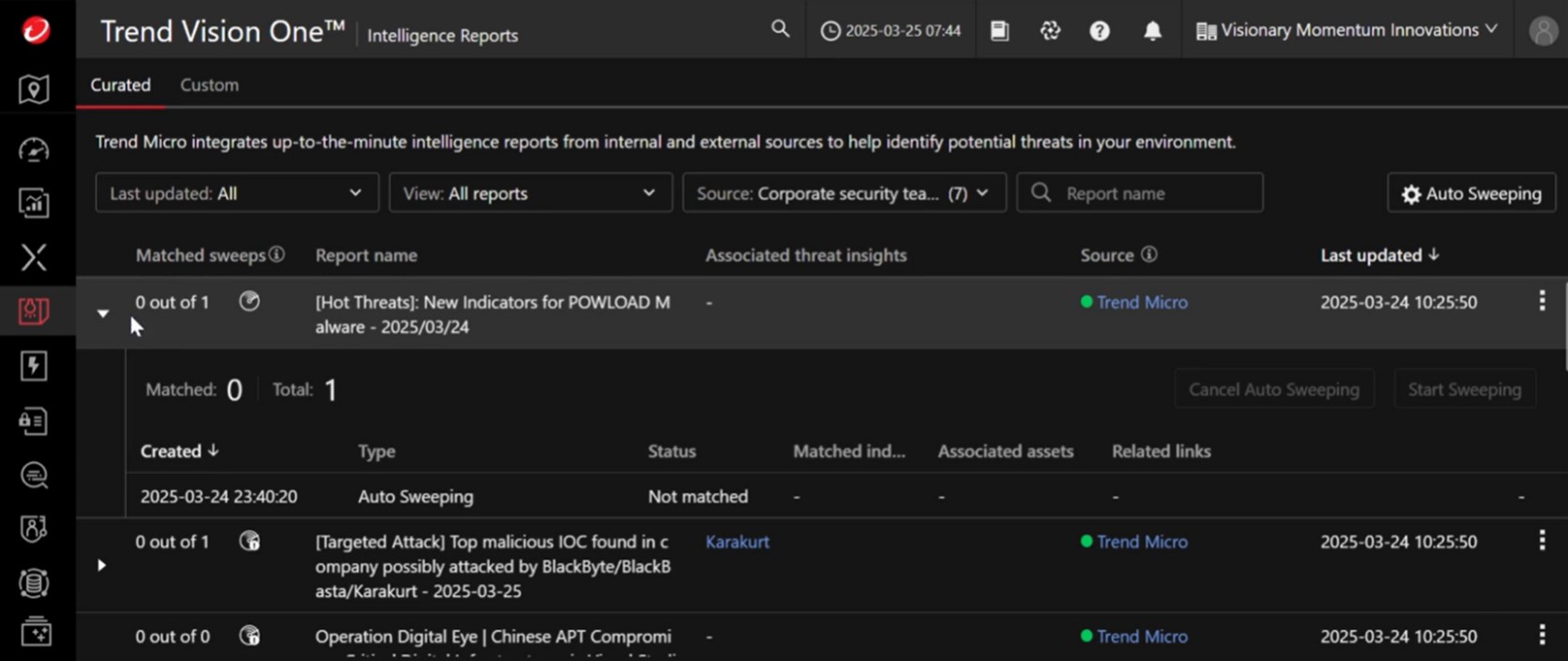Open more options menu for Targeted Attack report

(x=1542, y=540)
